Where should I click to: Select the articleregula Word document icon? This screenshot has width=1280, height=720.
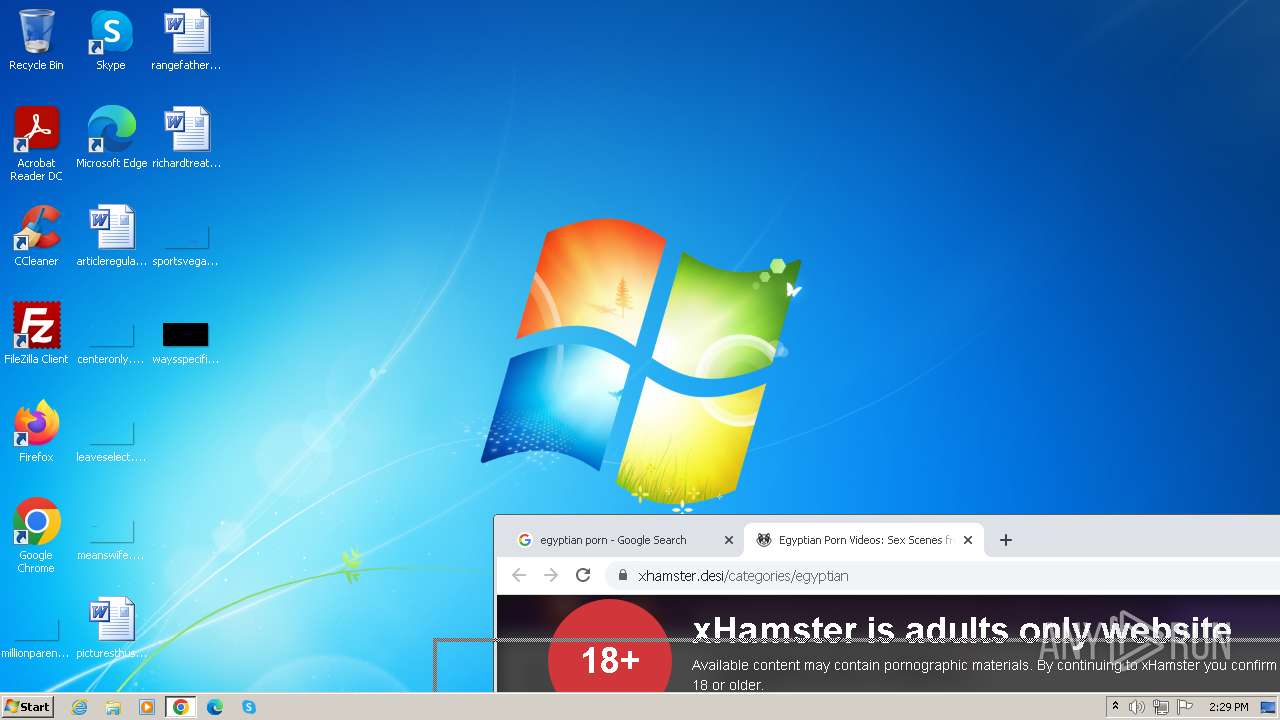pos(111,236)
